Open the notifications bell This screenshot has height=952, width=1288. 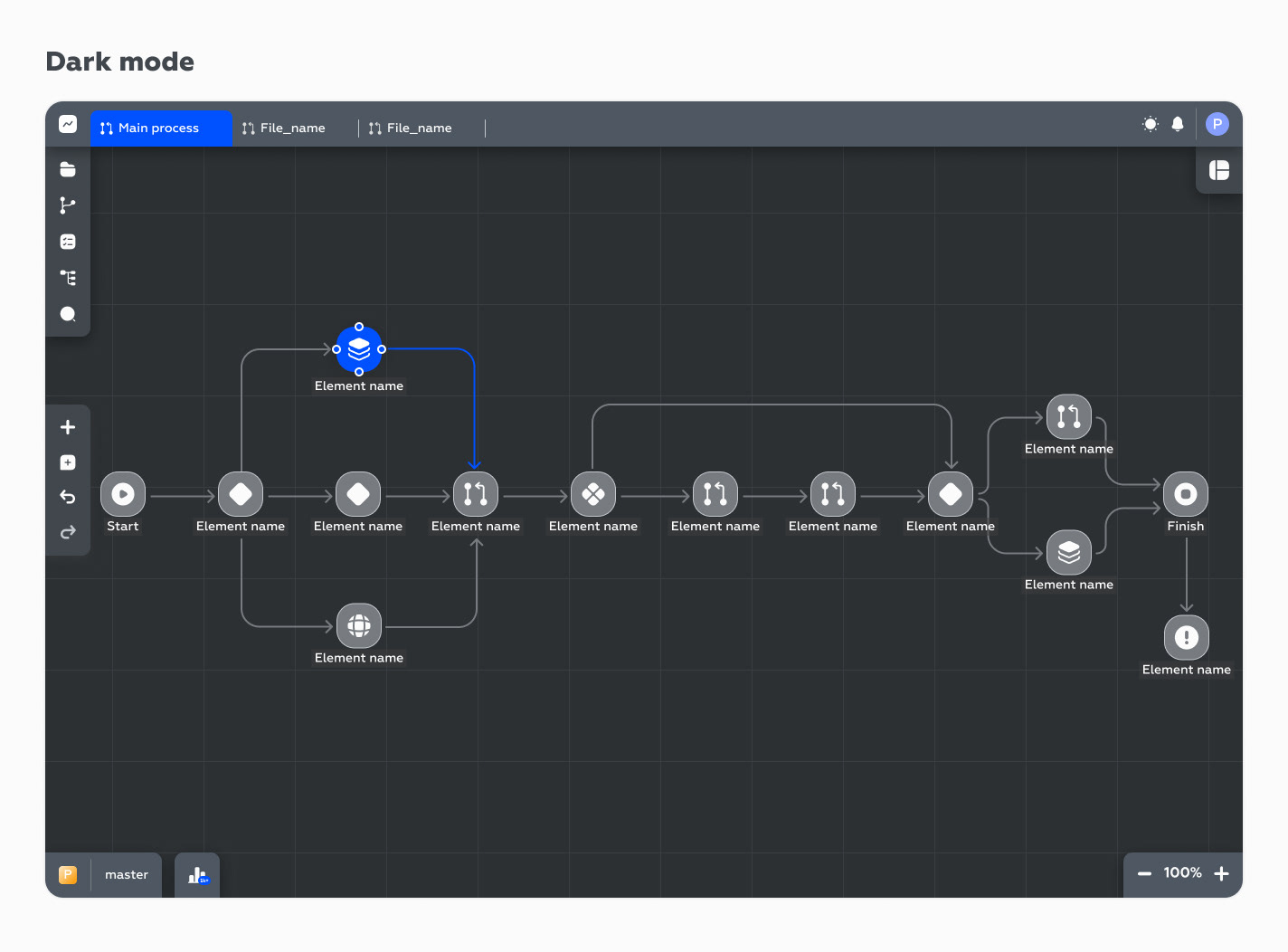1178,124
